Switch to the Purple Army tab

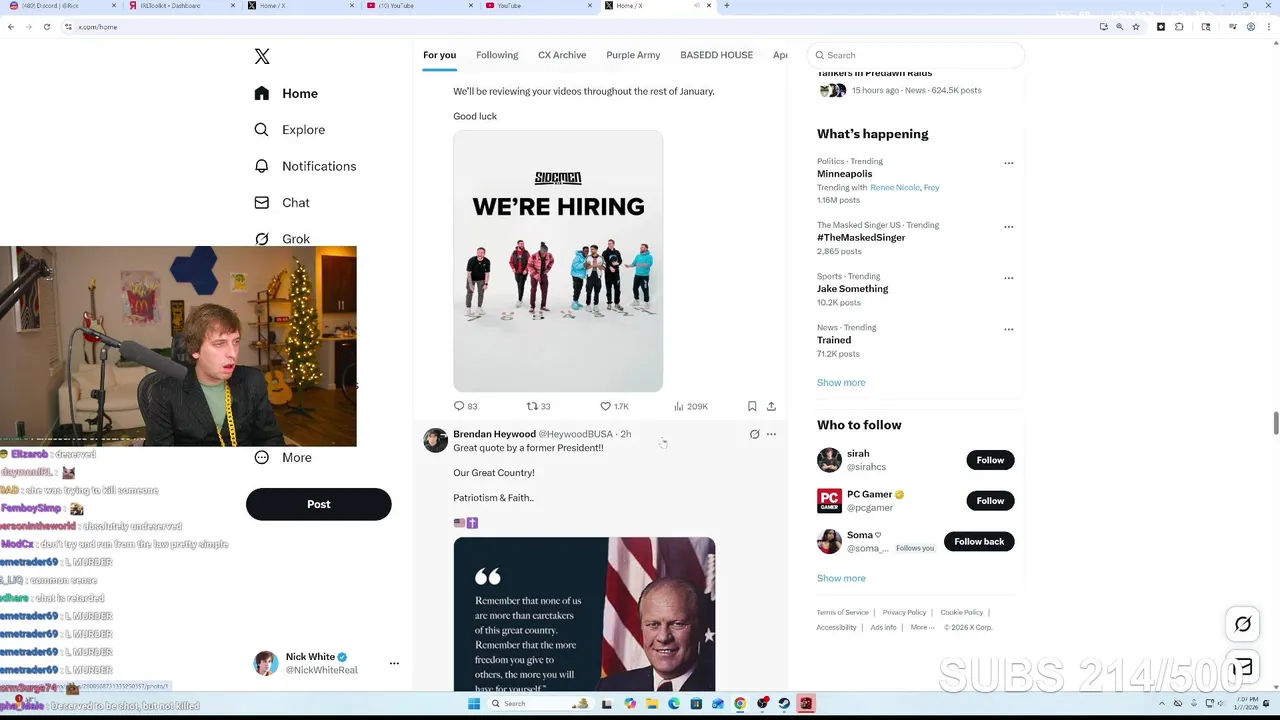tap(633, 55)
